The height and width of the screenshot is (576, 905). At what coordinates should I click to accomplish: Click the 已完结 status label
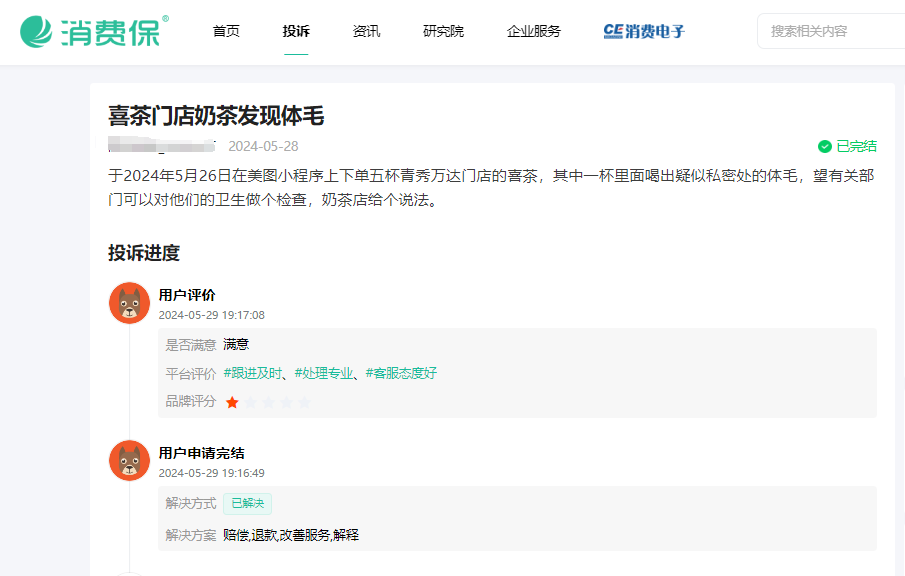coord(857,147)
